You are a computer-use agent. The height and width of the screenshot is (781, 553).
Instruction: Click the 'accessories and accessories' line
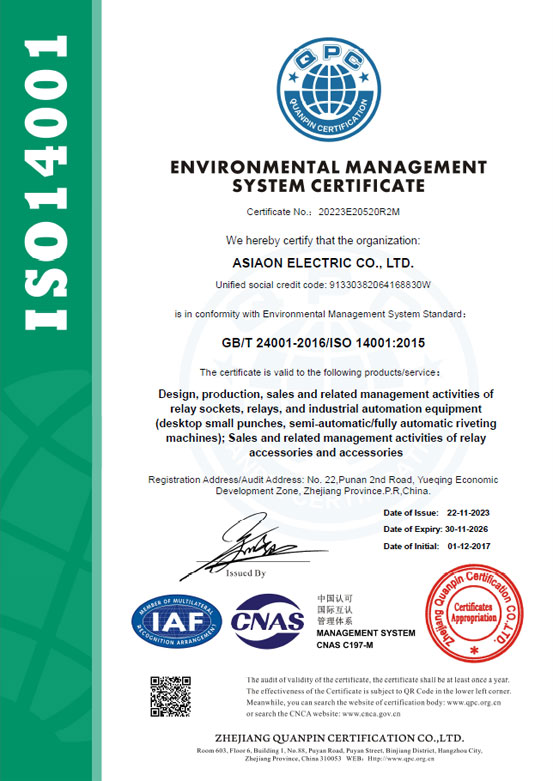(x=326, y=453)
